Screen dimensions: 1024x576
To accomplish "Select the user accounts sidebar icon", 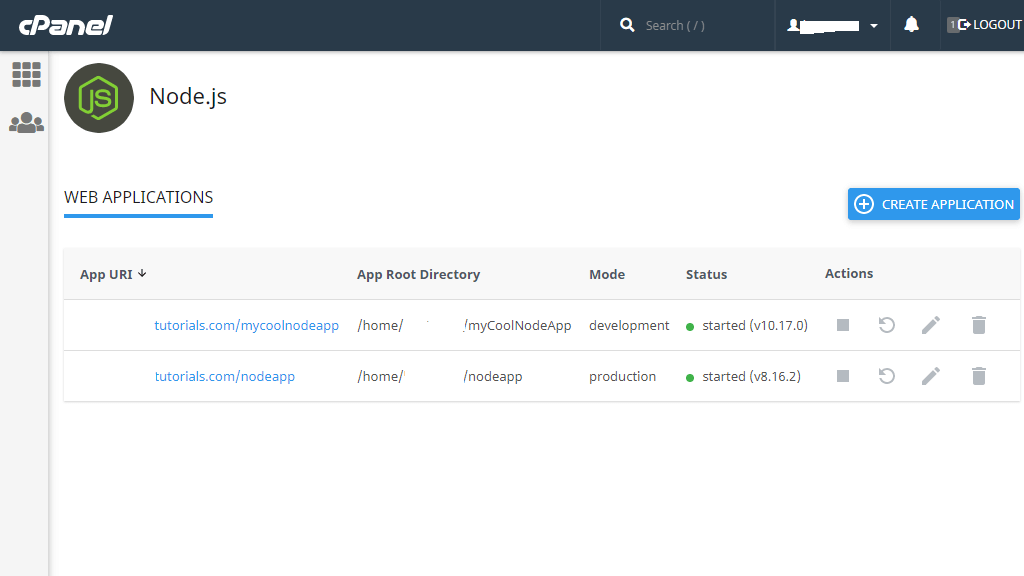I will [26, 122].
